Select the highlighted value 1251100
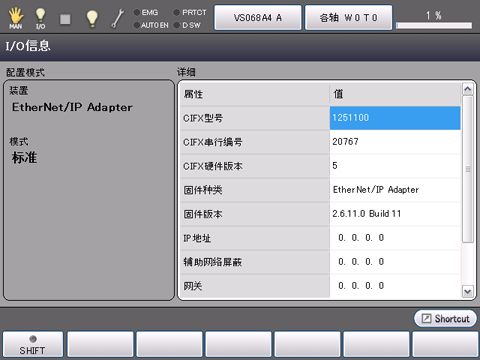This screenshot has width=480, height=360. (x=395, y=118)
